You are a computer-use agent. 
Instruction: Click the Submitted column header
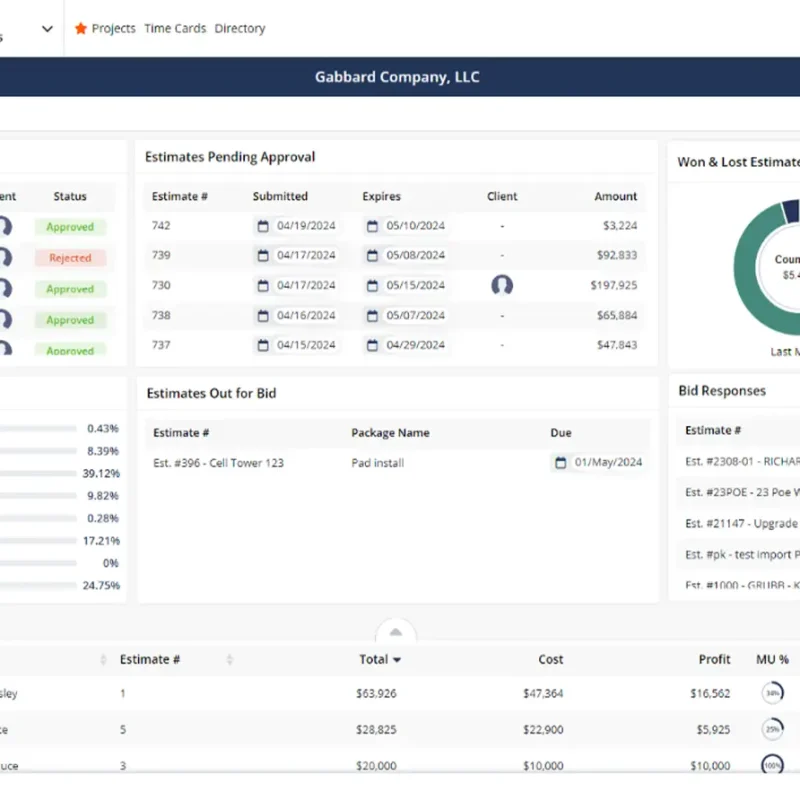click(280, 196)
